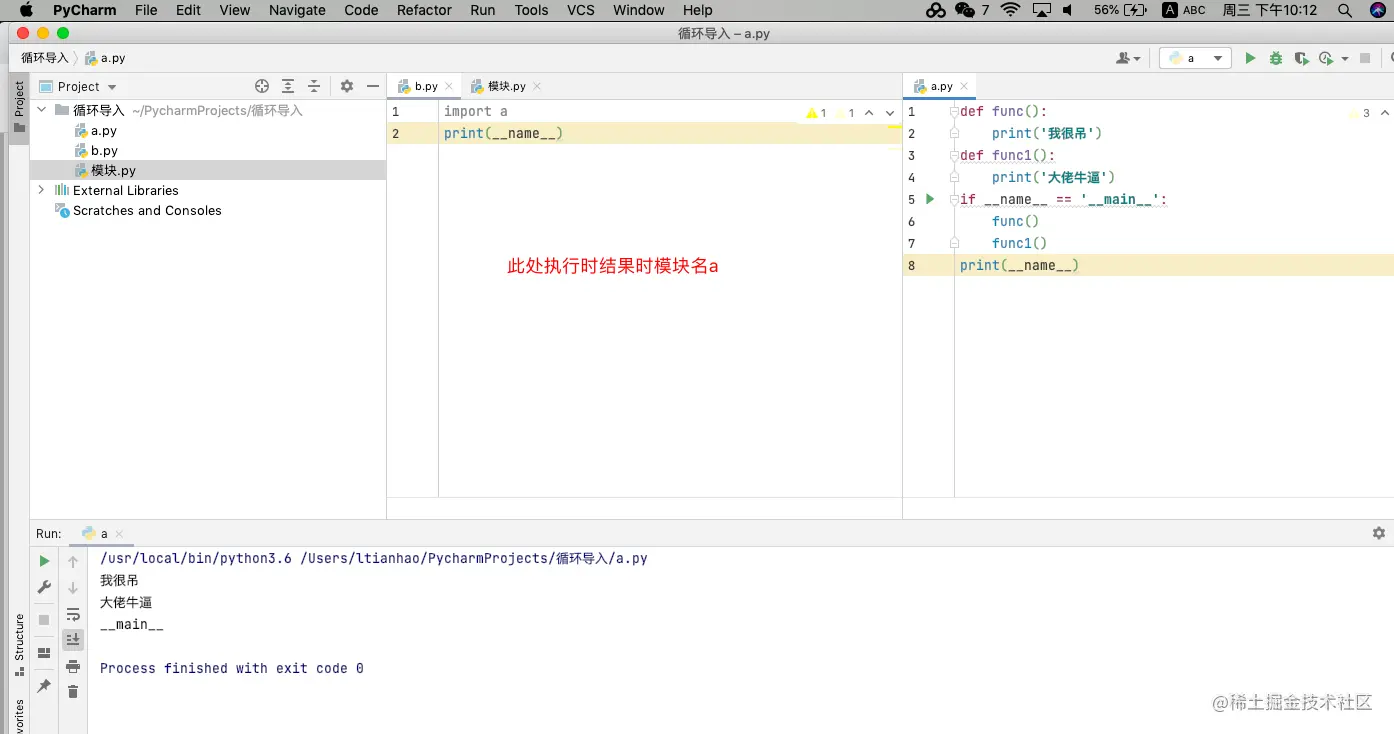The image size is (1394, 734).
Task: Expand External Libraries node
Action: (42, 190)
